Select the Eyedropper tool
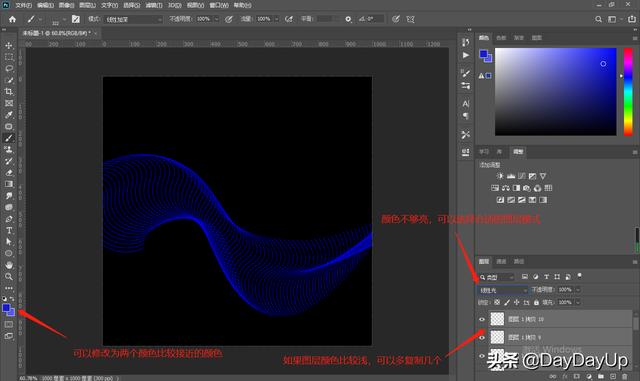640x381 pixels. point(9,115)
